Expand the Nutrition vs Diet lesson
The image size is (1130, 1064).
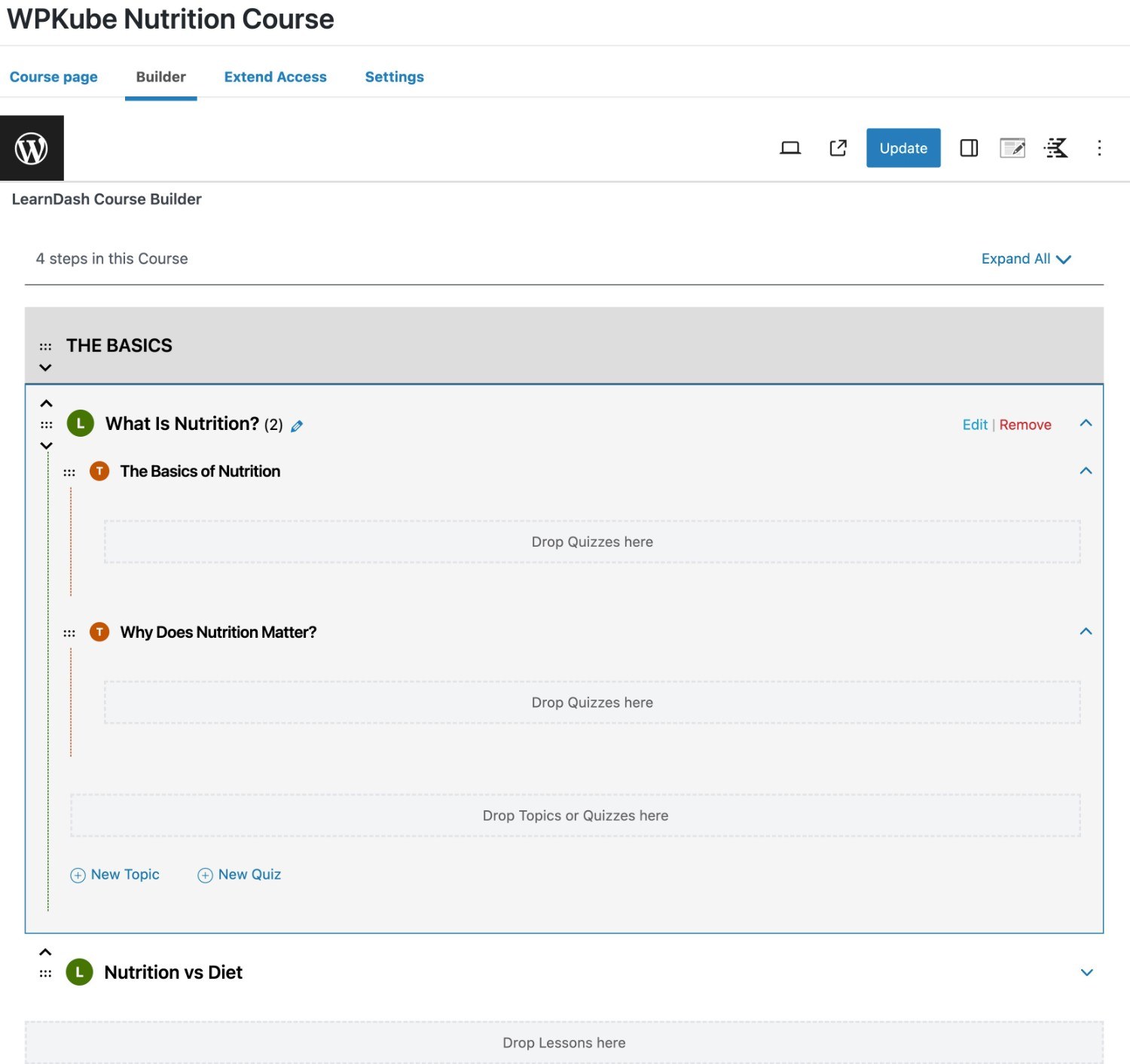(x=1086, y=972)
